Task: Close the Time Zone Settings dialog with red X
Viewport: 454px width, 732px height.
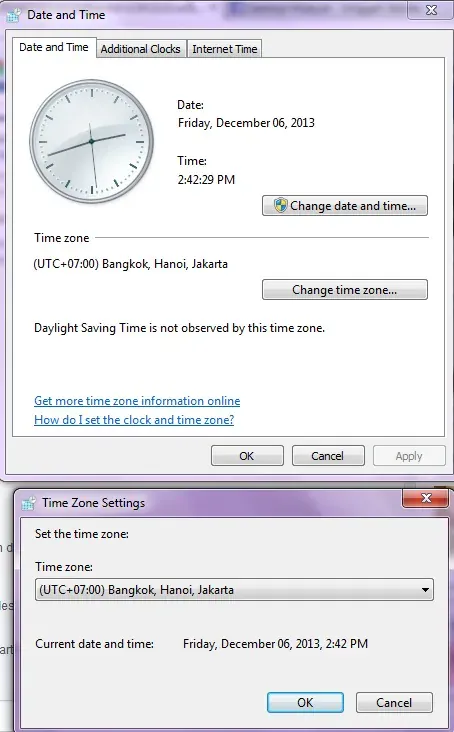Action: [x=426, y=498]
